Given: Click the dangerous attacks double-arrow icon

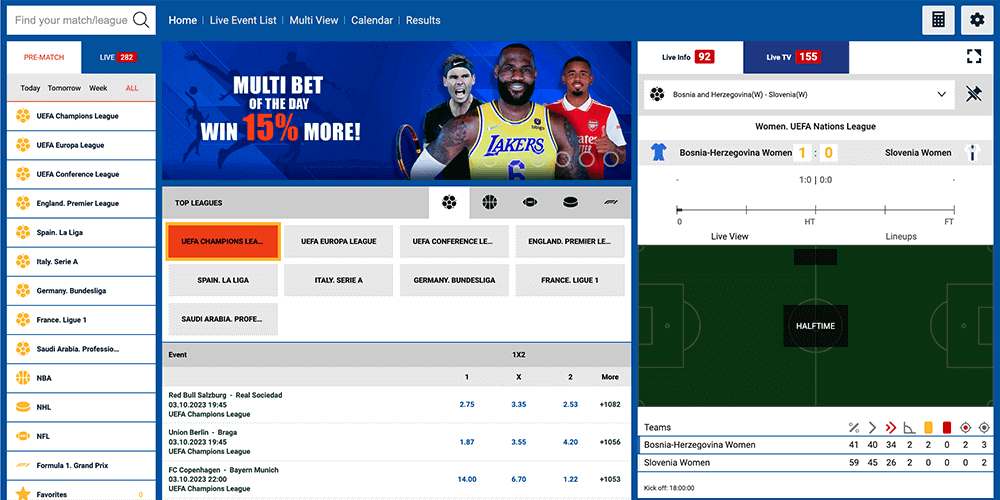Looking at the screenshot, I should pos(891,427).
